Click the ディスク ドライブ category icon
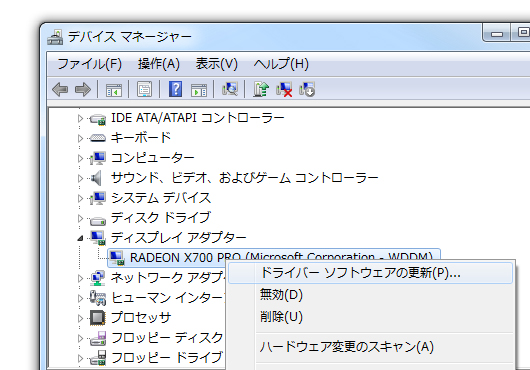 98,220
